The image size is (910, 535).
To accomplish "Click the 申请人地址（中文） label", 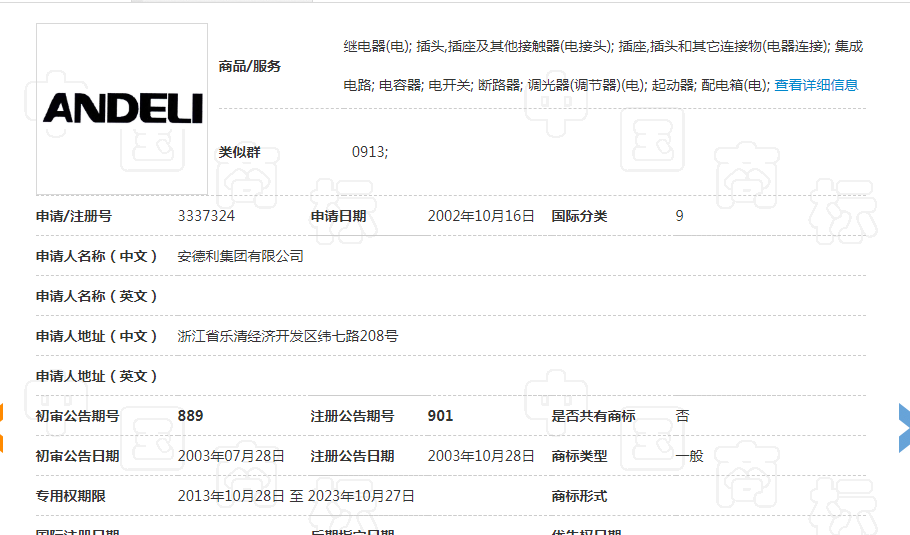I will tap(96, 336).
